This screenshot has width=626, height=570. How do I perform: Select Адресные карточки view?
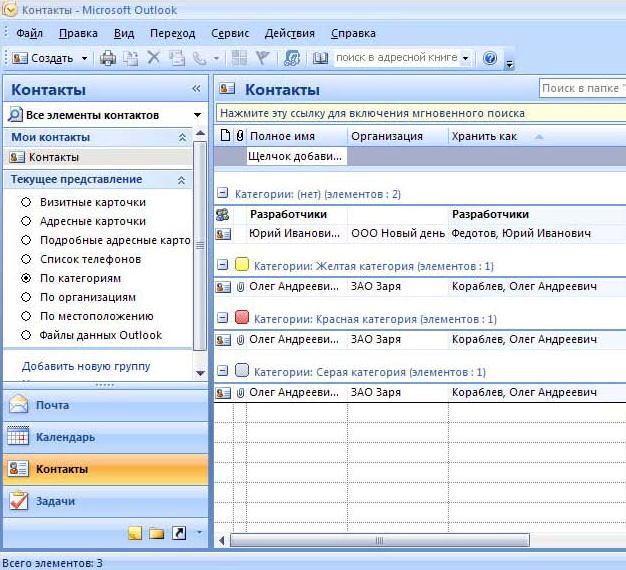pyautogui.click(x=26, y=221)
